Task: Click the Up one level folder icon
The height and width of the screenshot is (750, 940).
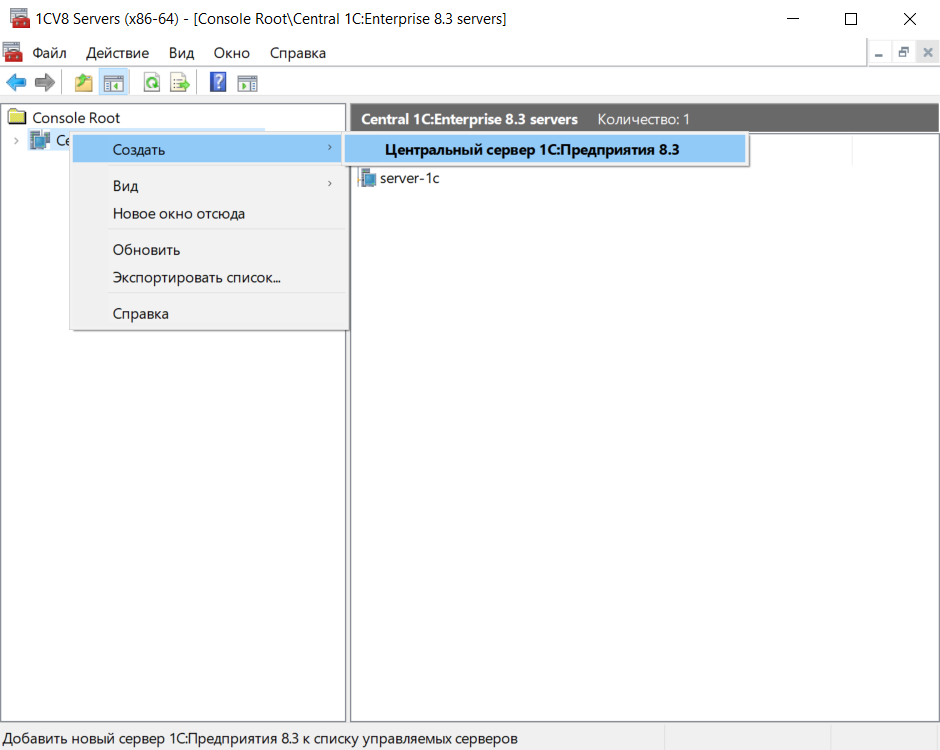Action: pyautogui.click(x=83, y=83)
